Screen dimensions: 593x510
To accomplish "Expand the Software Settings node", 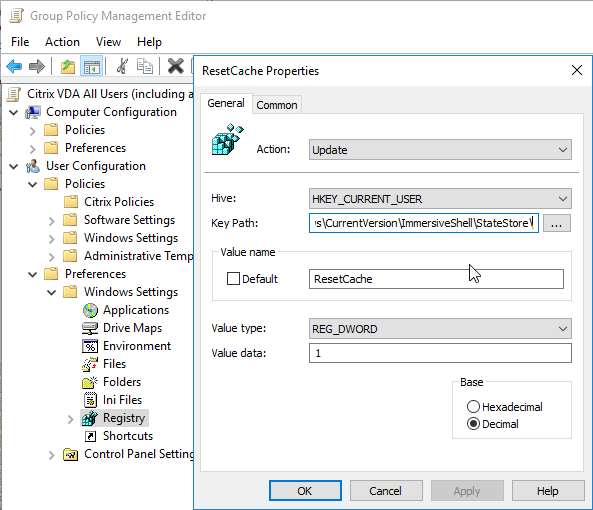I will [51, 220].
